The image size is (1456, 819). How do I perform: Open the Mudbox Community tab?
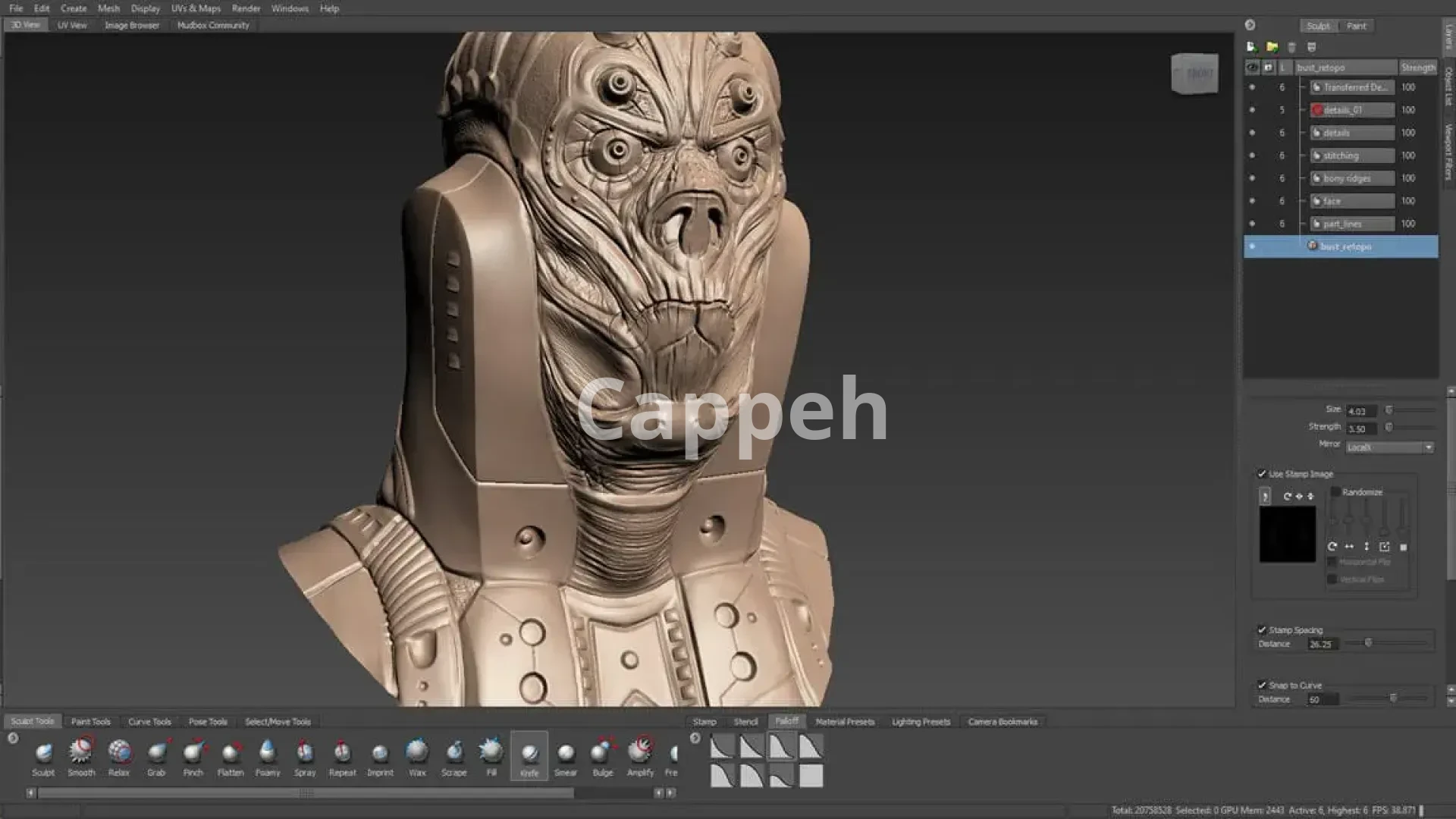pyautogui.click(x=213, y=25)
